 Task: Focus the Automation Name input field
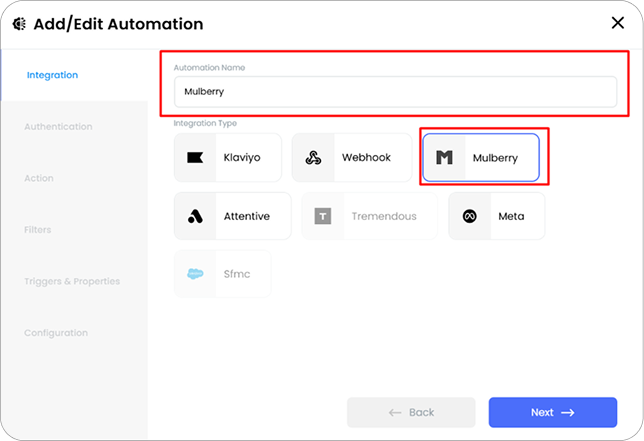click(396, 92)
